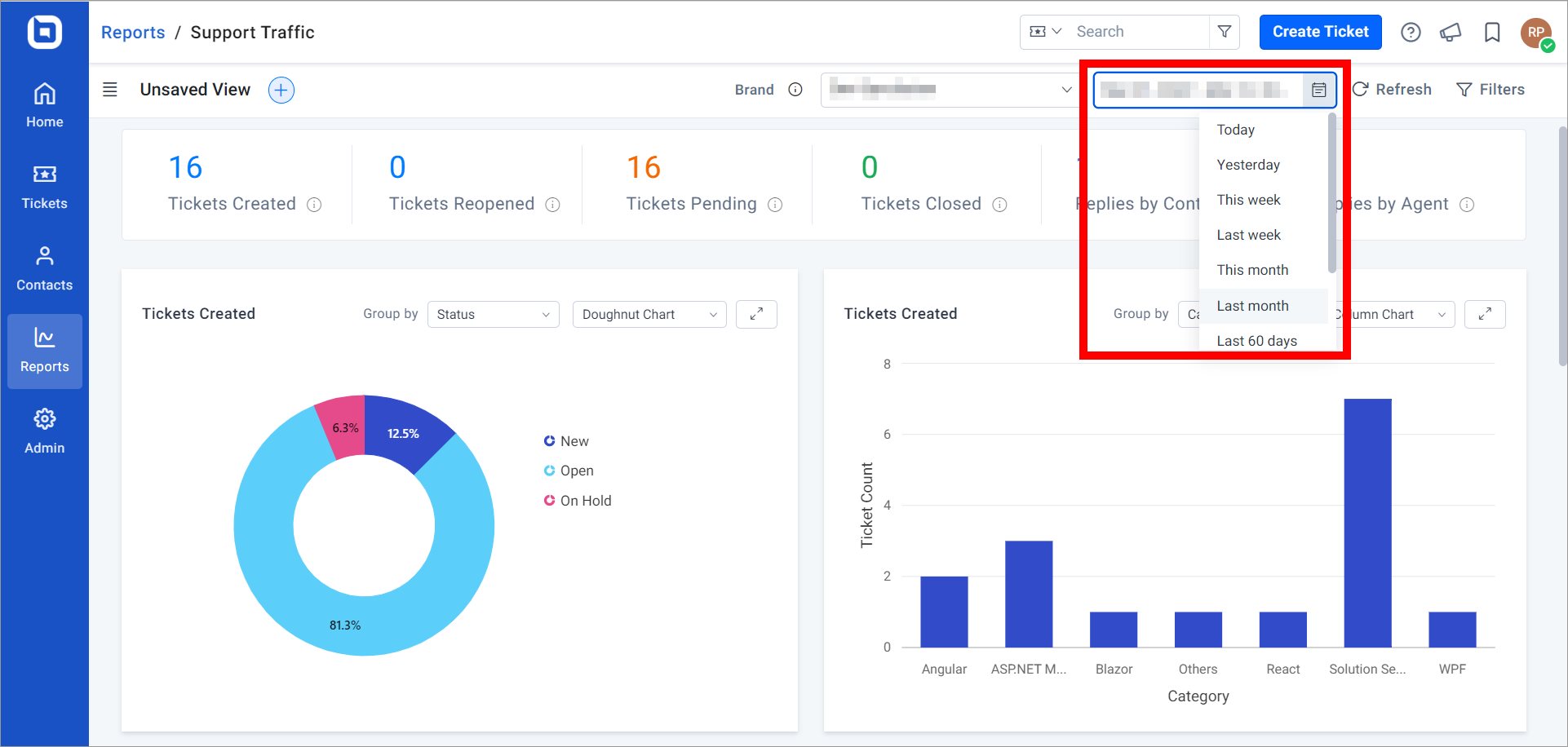Image resolution: width=1568 pixels, height=747 pixels.
Task: Pick Last month from the date list
Action: point(1264,306)
